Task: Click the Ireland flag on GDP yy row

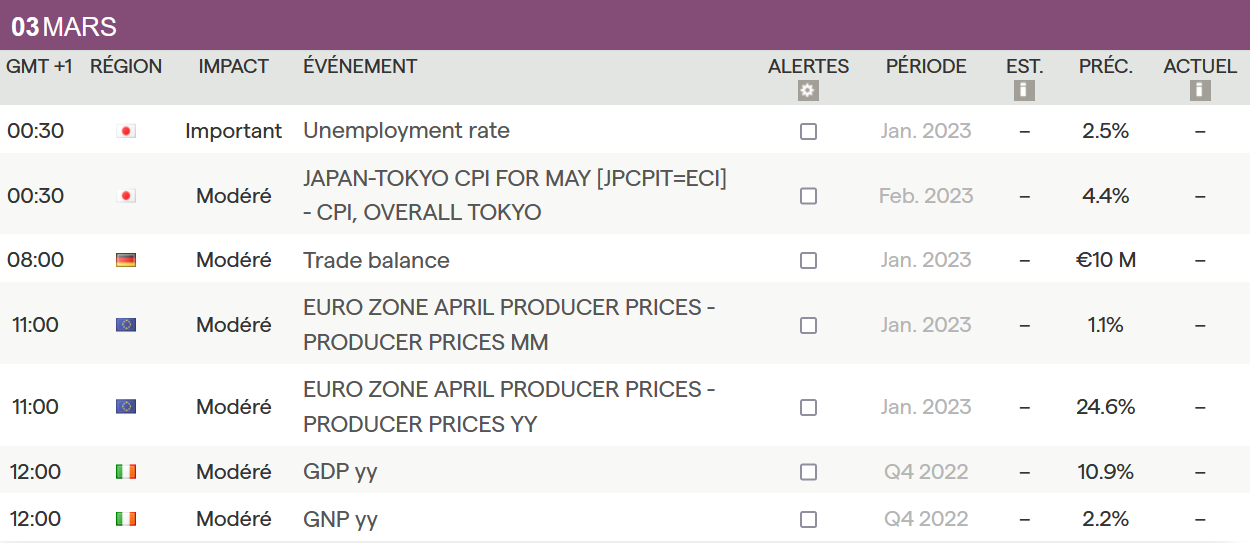Action: coord(126,472)
